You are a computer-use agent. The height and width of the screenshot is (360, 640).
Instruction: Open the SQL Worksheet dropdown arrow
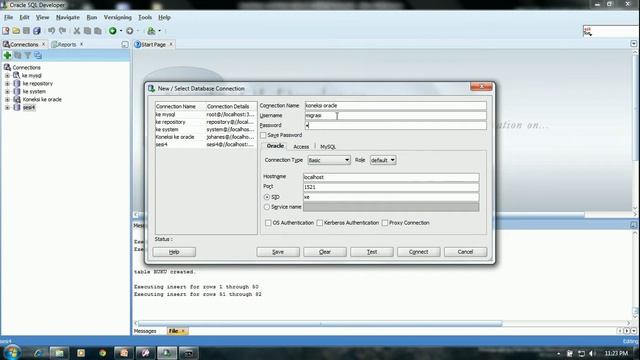[160, 31]
